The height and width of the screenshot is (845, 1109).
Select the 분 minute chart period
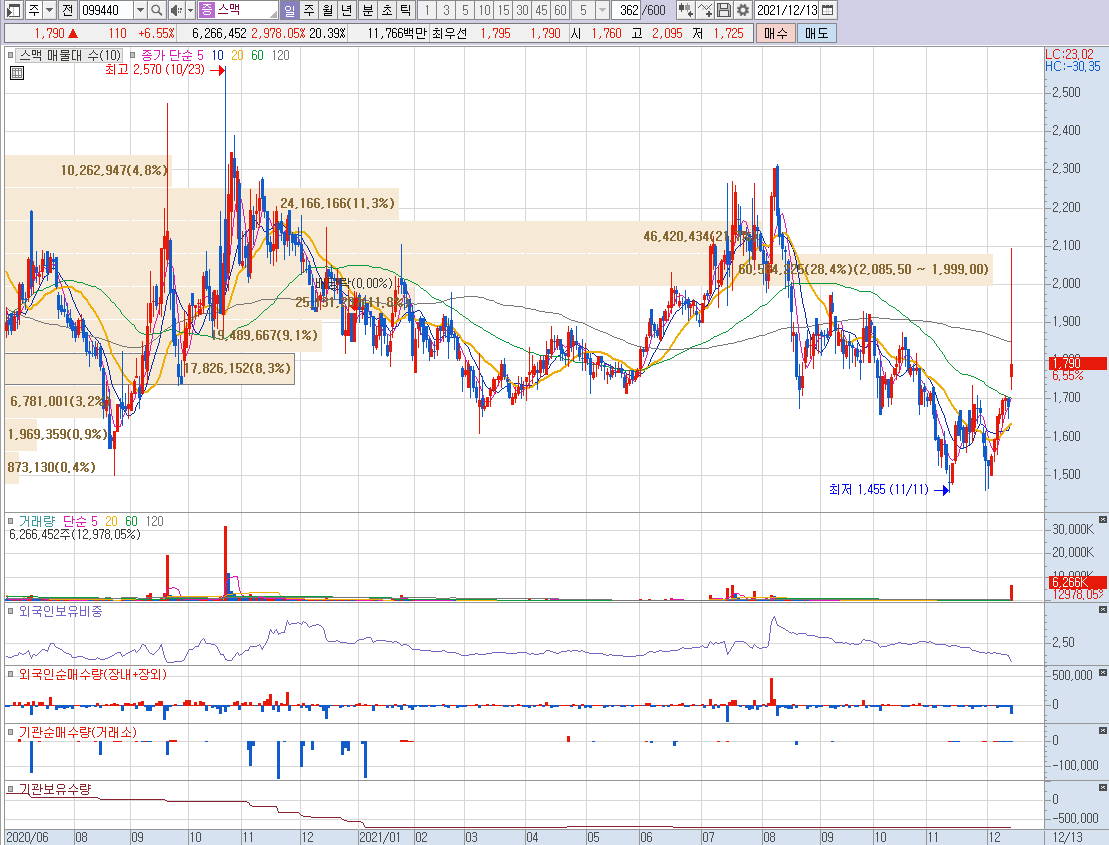click(x=368, y=10)
